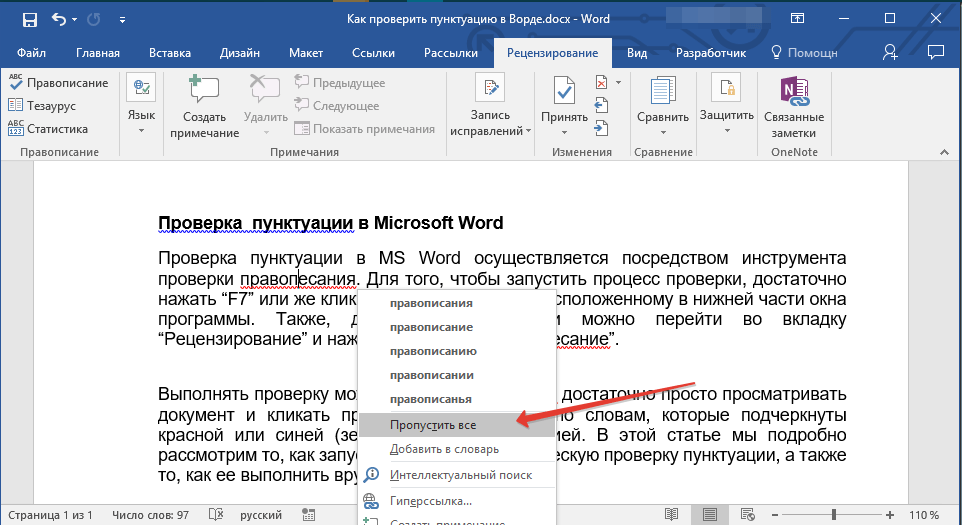This screenshot has height=525, width=962.
Task: Click the Save icon in quick access toolbar
Action: pyautogui.click(x=29, y=19)
